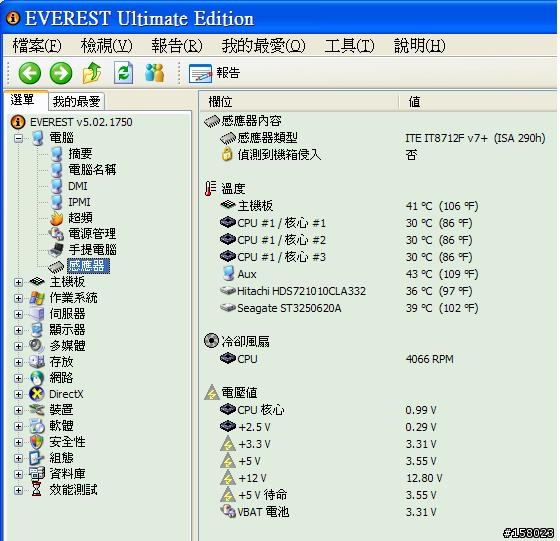560x541 pixels.
Task: Click the 存放 storage drive icon
Action: 37,362
